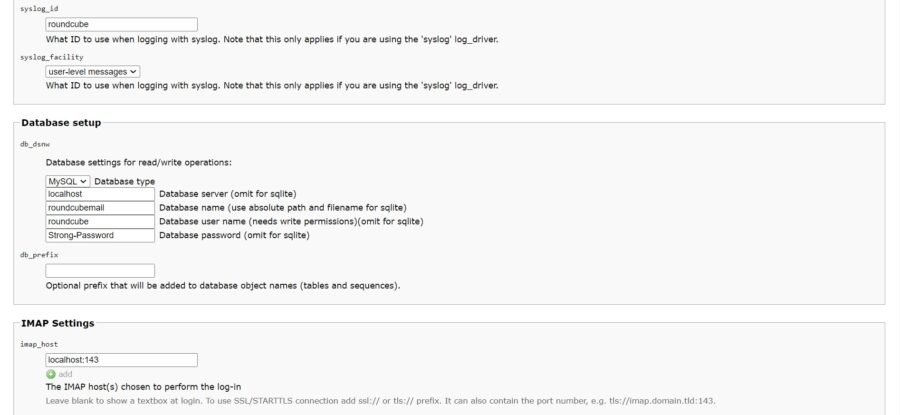Click the green plus icon below imap_host
This screenshot has width=900, height=415.
click(x=51, y=374)
